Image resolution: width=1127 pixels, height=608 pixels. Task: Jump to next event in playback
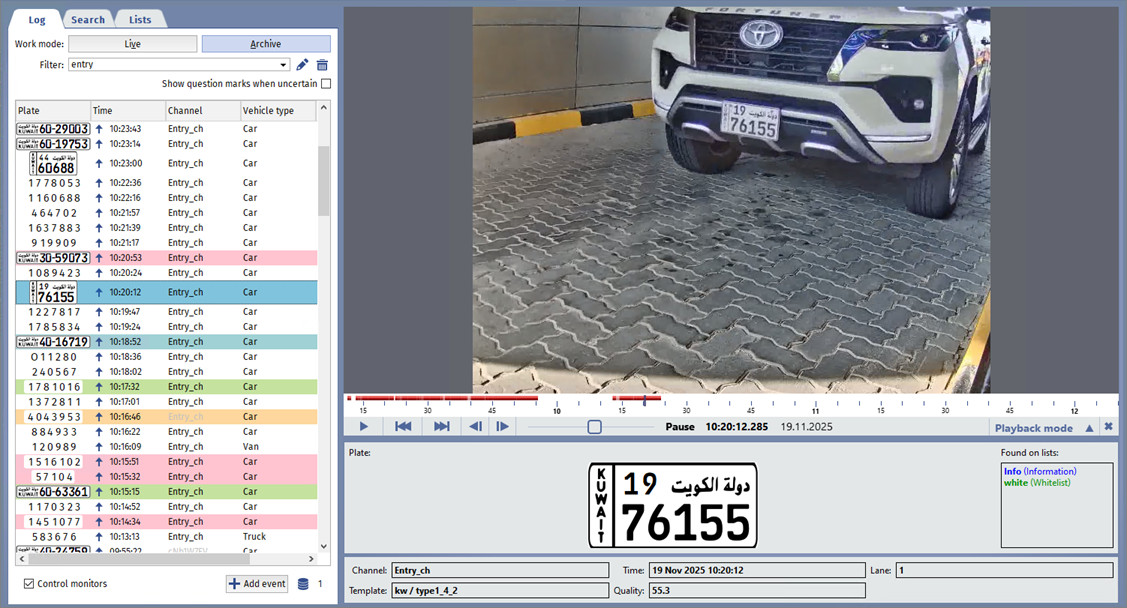[441, 427]
